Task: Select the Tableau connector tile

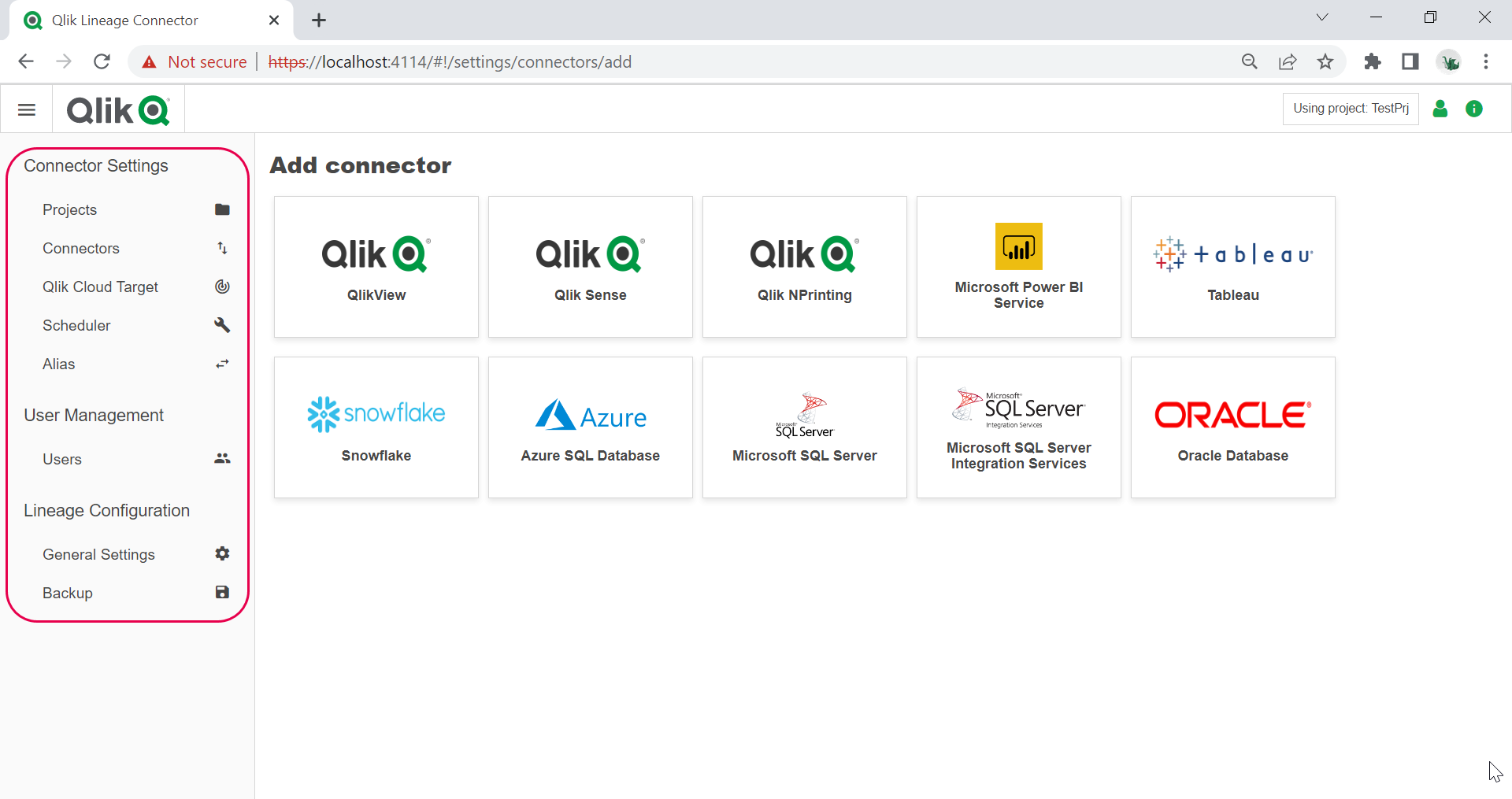Action: 1232,267
